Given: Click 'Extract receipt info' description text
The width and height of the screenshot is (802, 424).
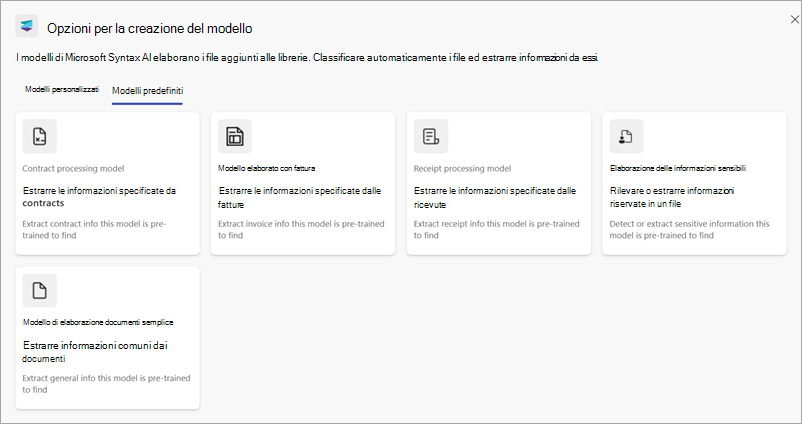Looking at the screenshot, I should [497, 230].
